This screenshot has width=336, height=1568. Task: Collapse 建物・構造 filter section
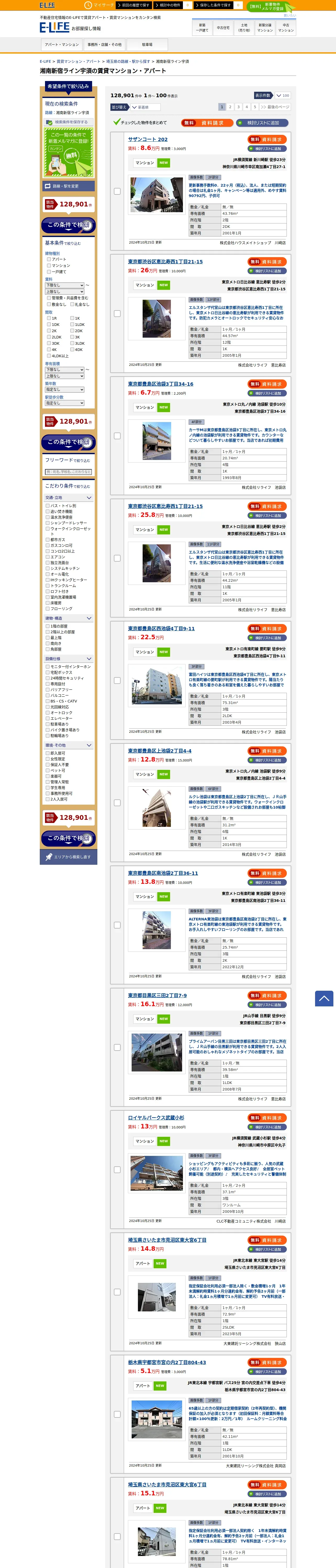pyautogui.click(x=68, y=618)
